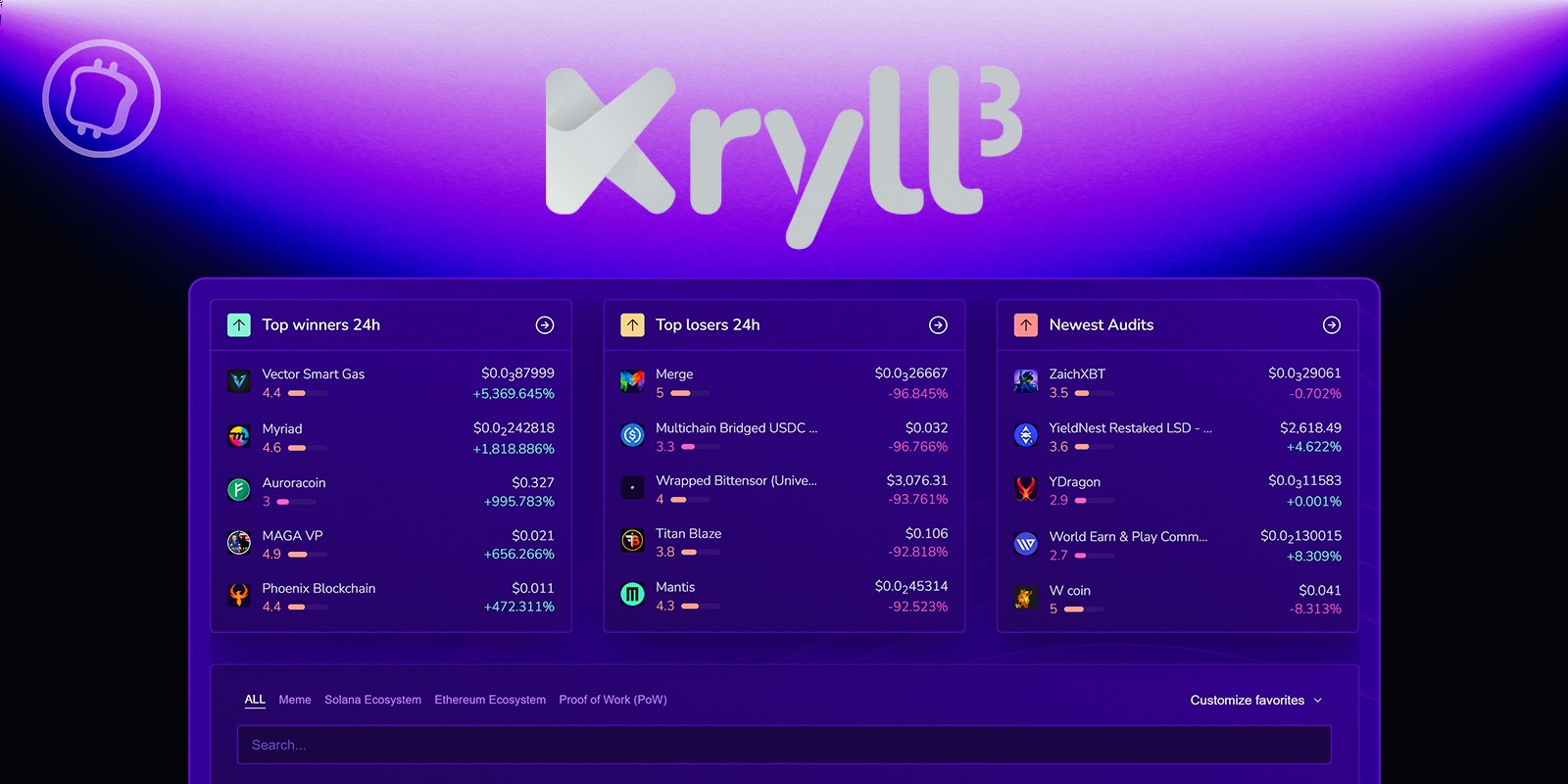The width and height of the screenshot is (1568, 784).
Task: Select the Auroracoin green logo icon
Action: 239,490
